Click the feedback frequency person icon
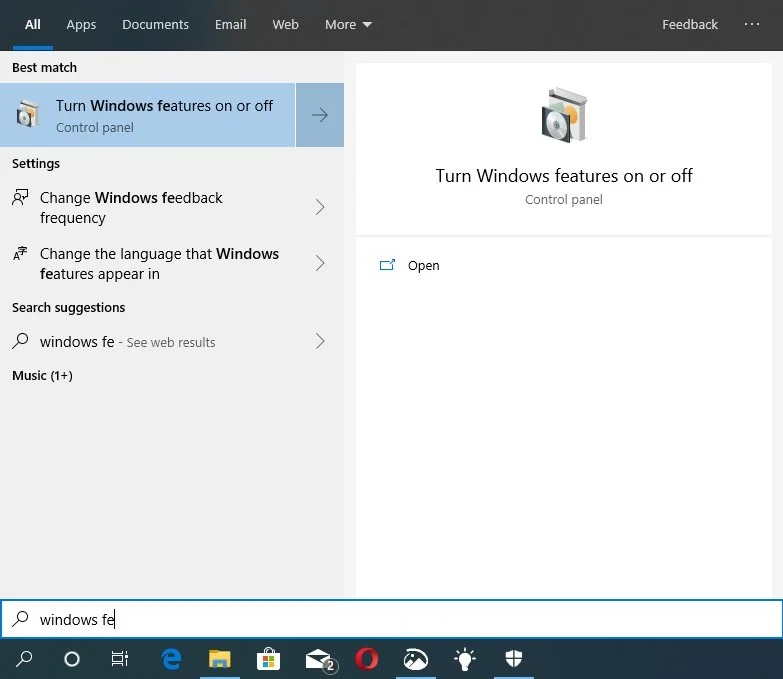The image size is (783, 679). click(x=20, y=198)
